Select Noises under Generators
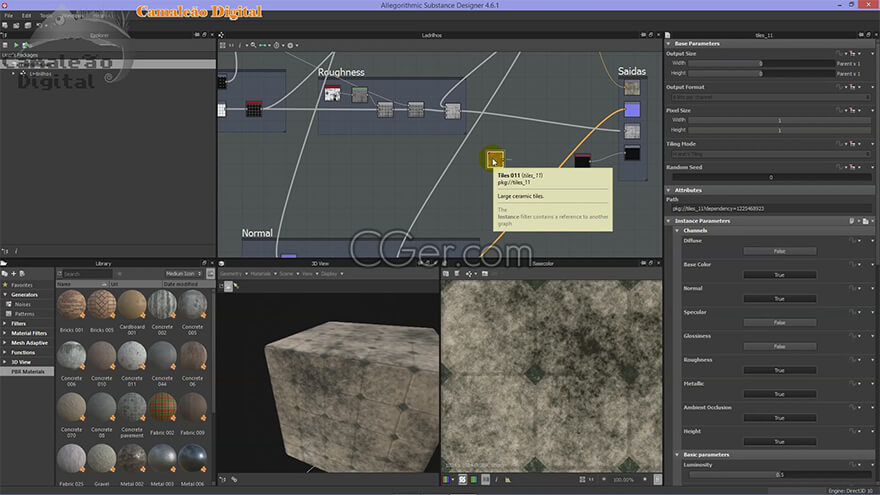The height and width of the screenshot is (495, 880). 22,304
